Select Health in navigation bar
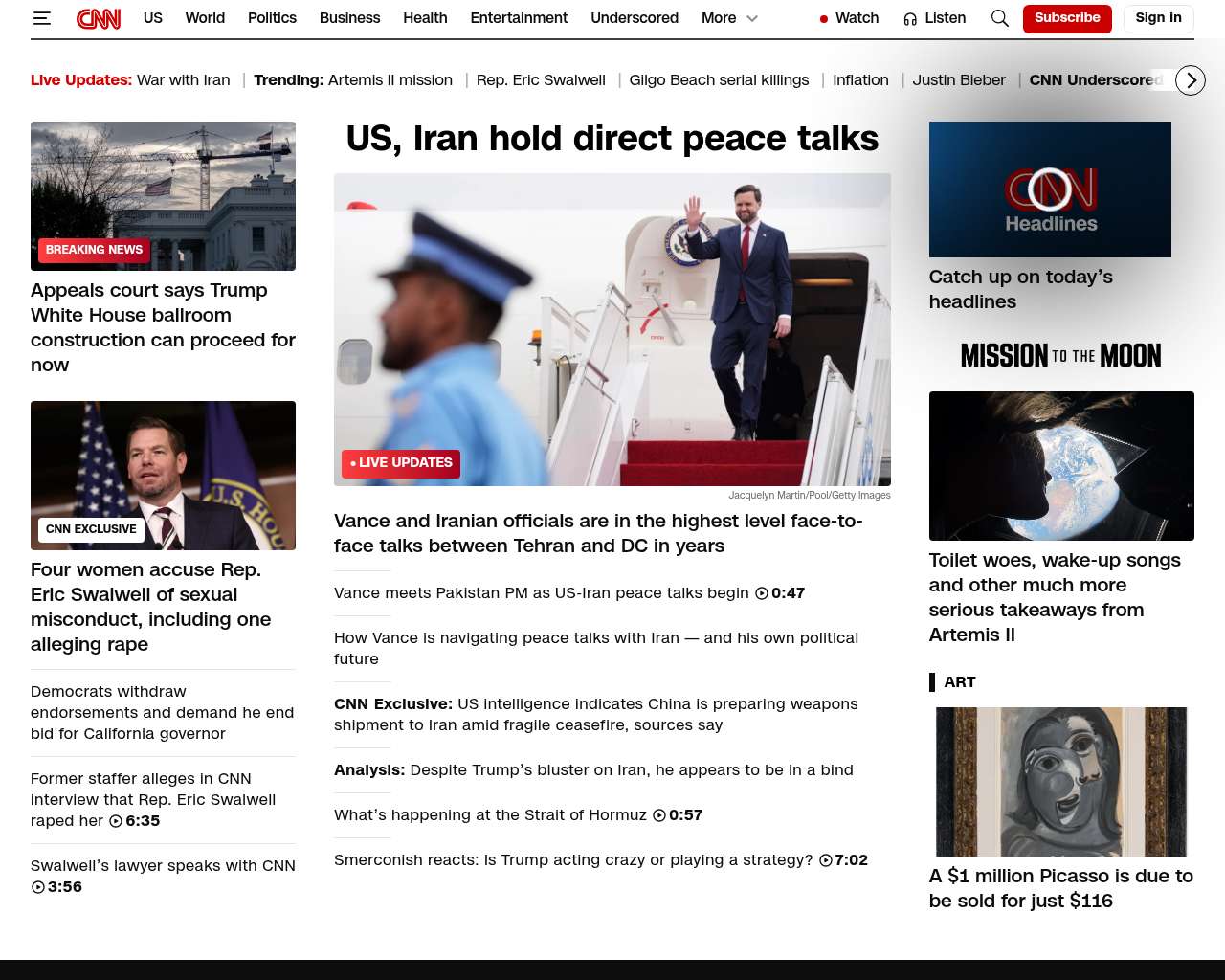 tap(425, 18)
